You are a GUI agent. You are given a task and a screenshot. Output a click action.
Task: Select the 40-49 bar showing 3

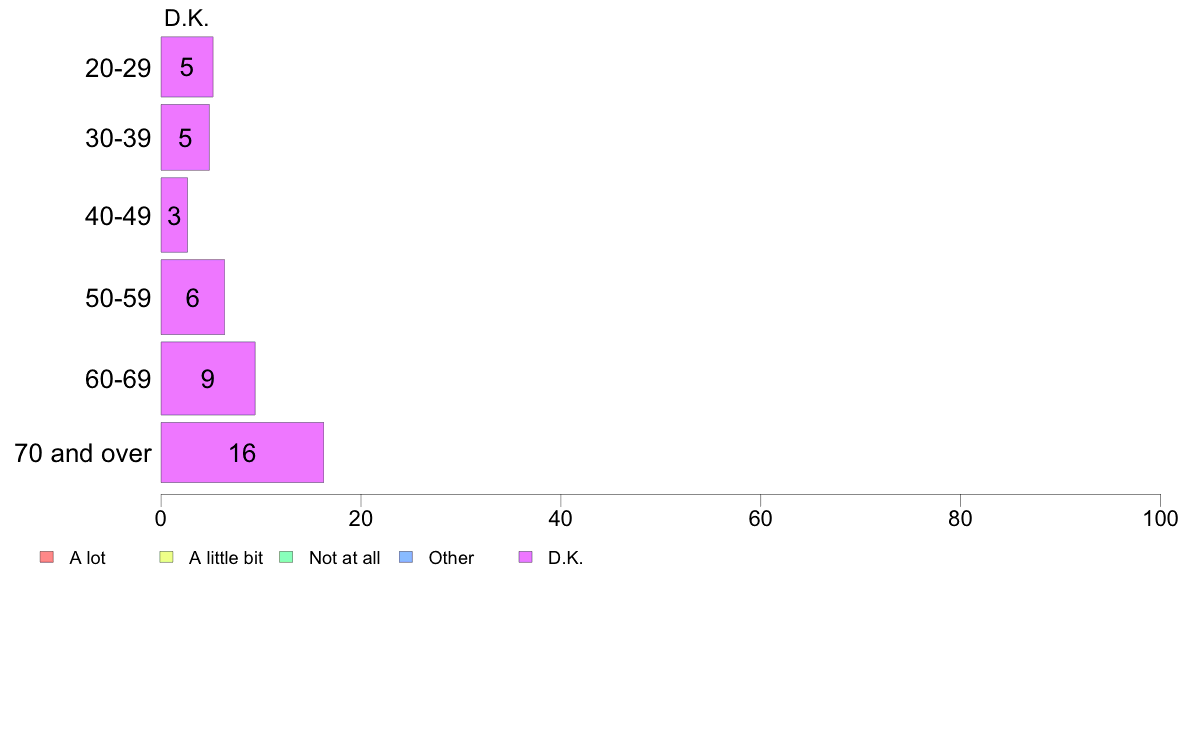tap(174, 215)
